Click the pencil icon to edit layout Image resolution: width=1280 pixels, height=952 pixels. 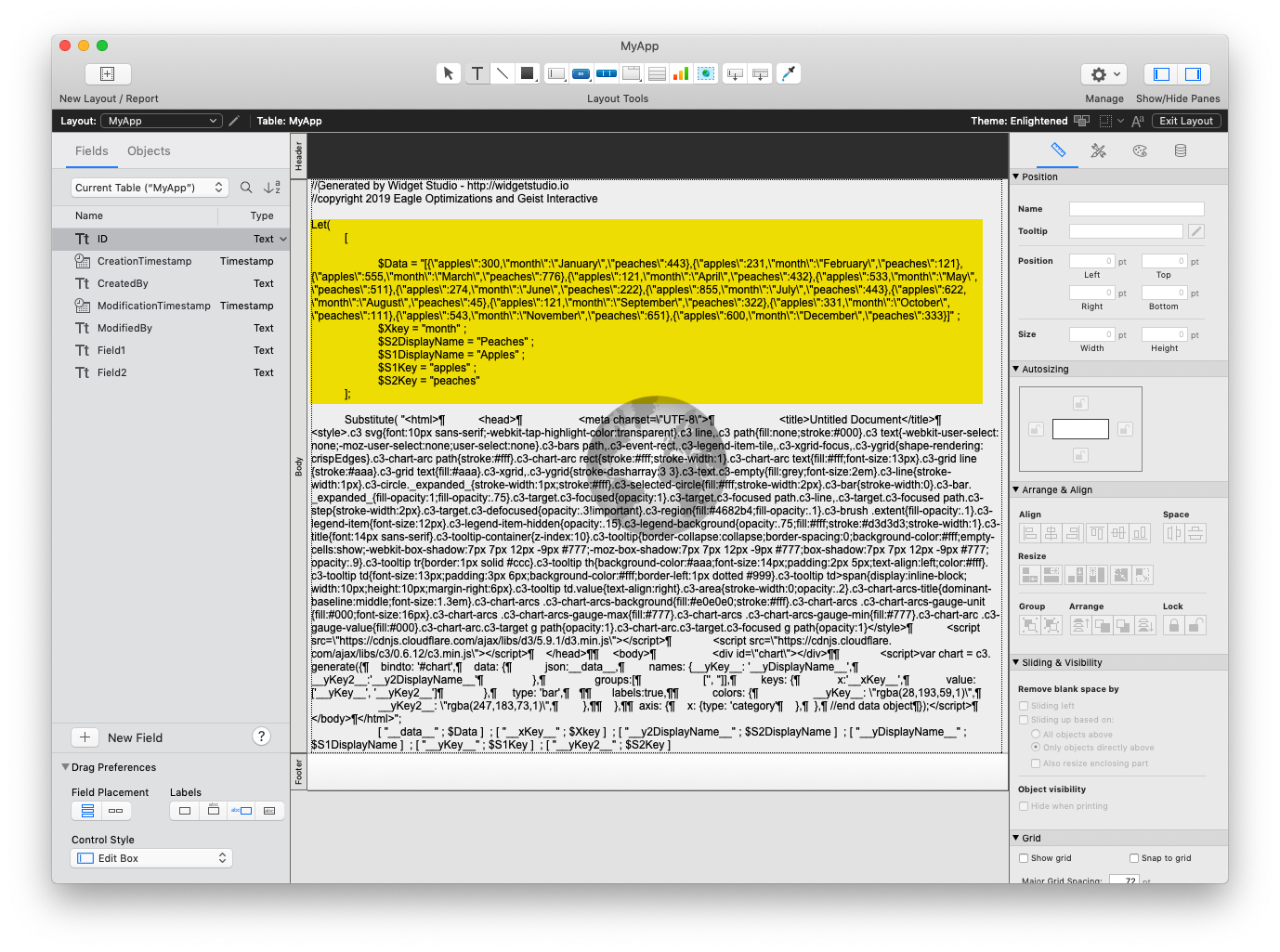[234, 121]
